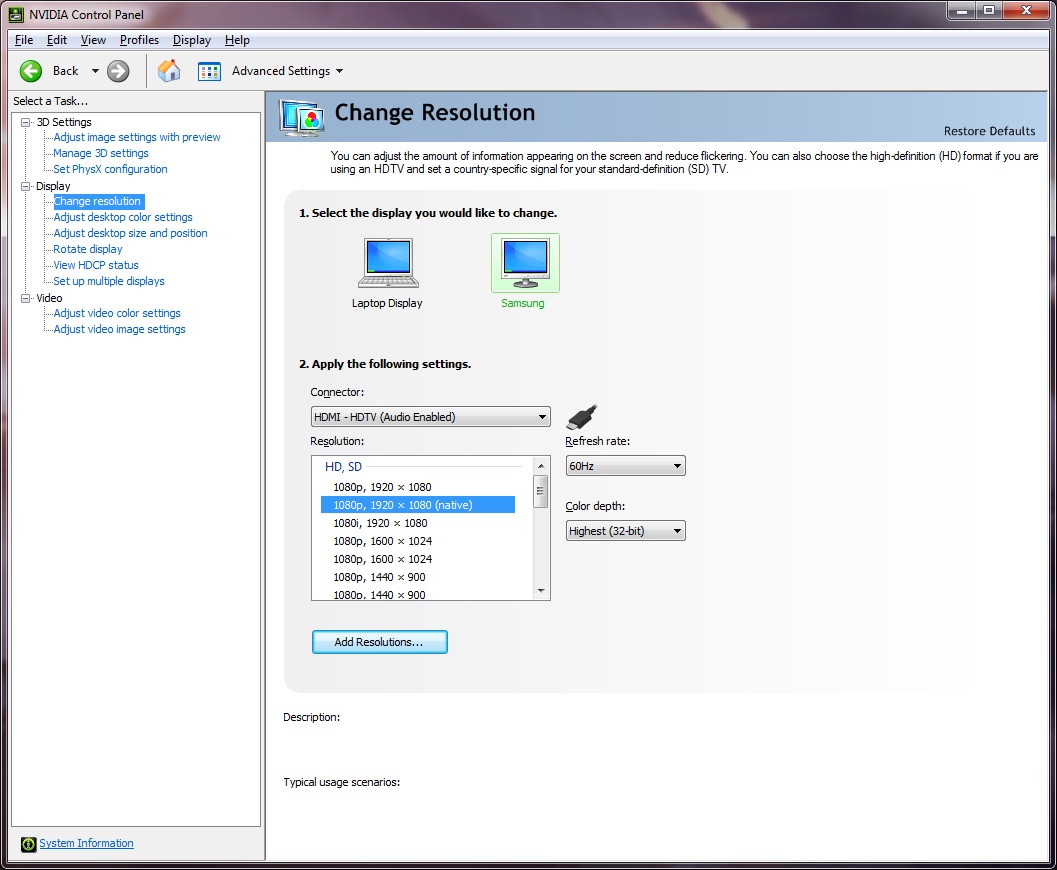Click Advanced Settings toolbar label

point(281,71)
